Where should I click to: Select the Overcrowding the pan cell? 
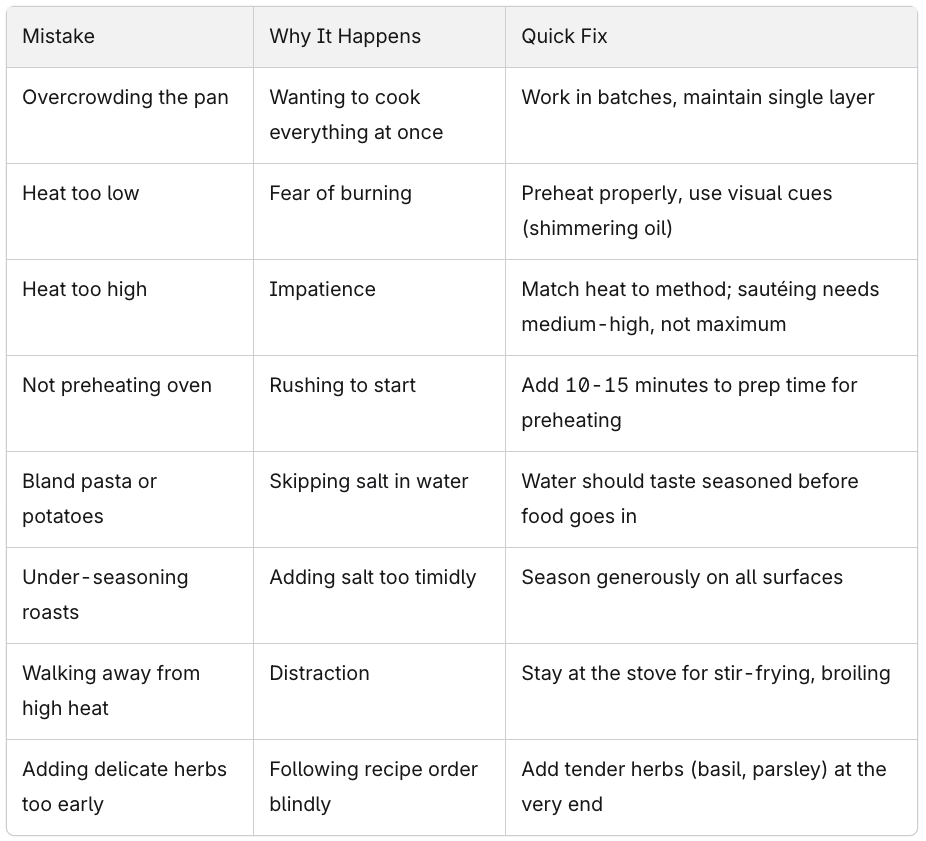(x=130, y=115)
